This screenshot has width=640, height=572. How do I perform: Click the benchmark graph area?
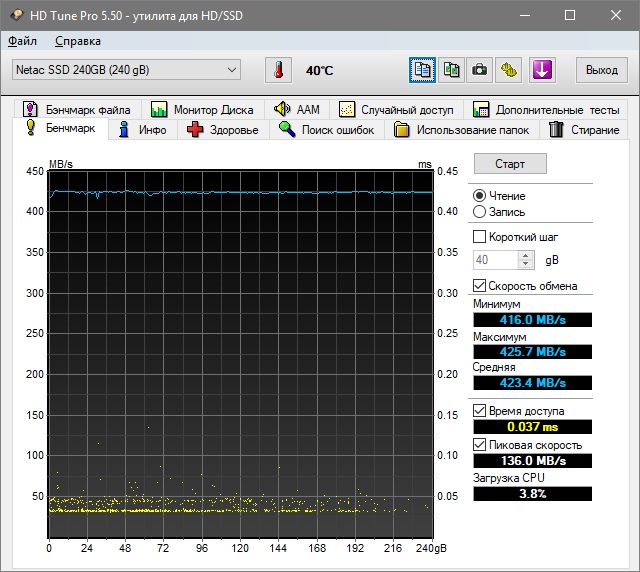240,354
